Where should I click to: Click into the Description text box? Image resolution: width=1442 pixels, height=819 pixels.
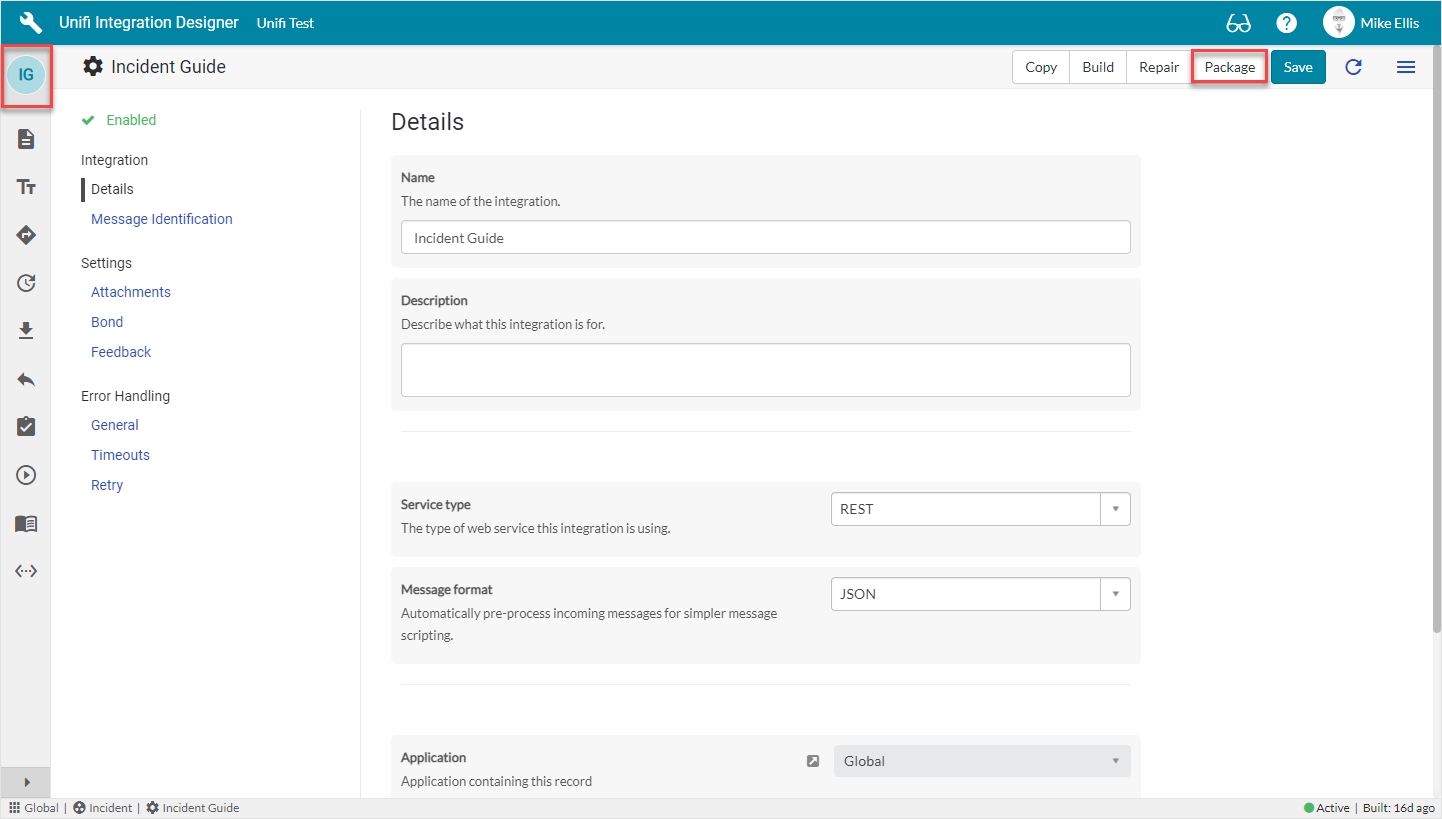click(765, 370)
